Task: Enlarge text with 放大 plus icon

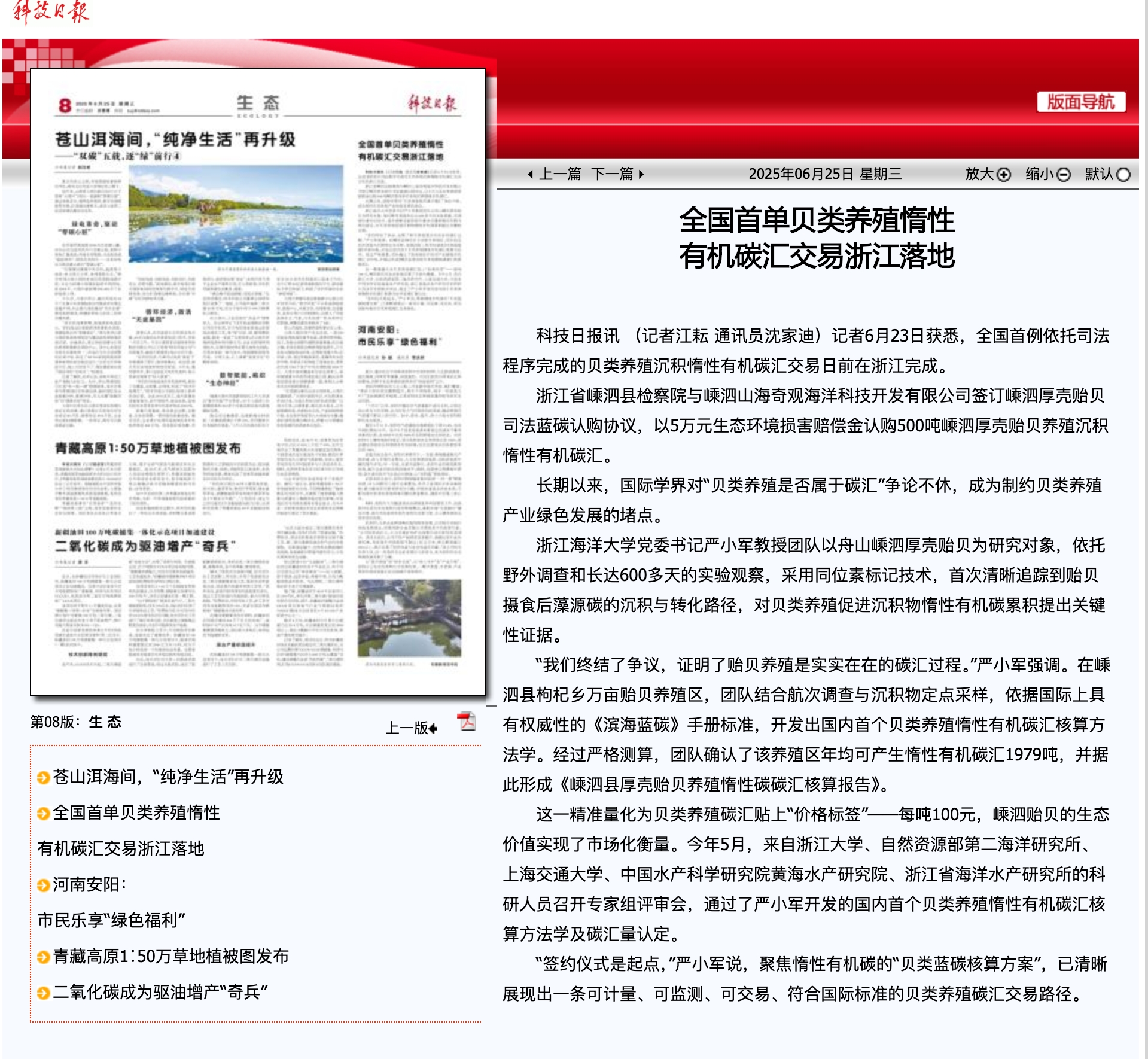Action: point(1004,175)
